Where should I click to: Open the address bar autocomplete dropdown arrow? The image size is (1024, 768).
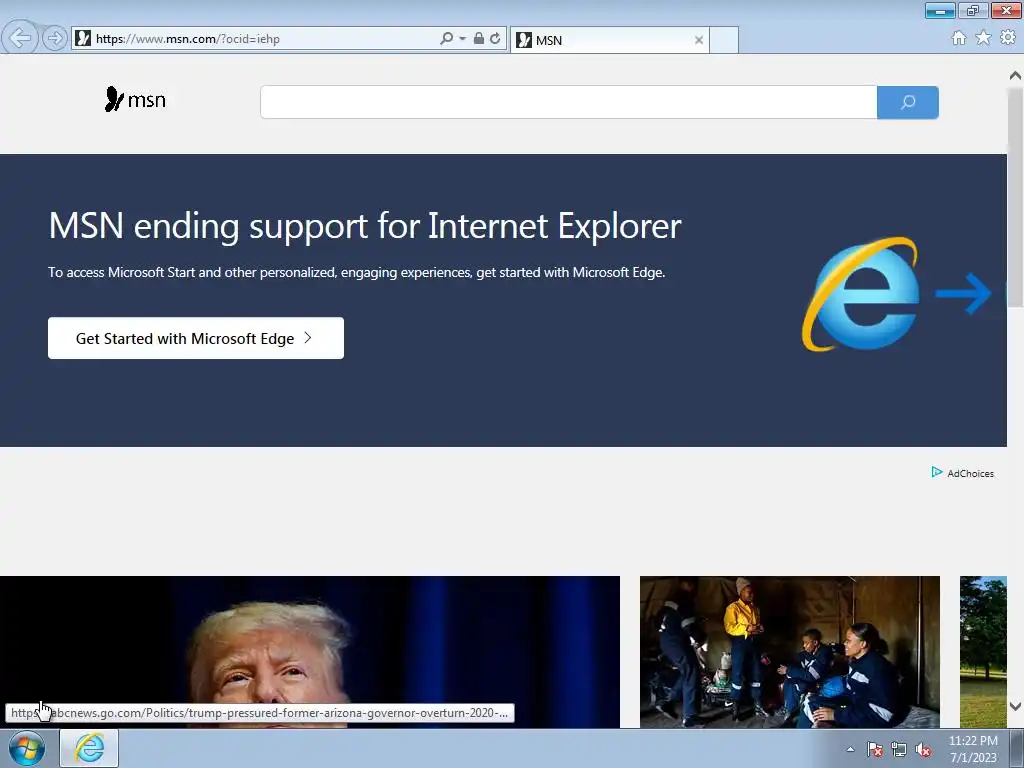(462, 39)
